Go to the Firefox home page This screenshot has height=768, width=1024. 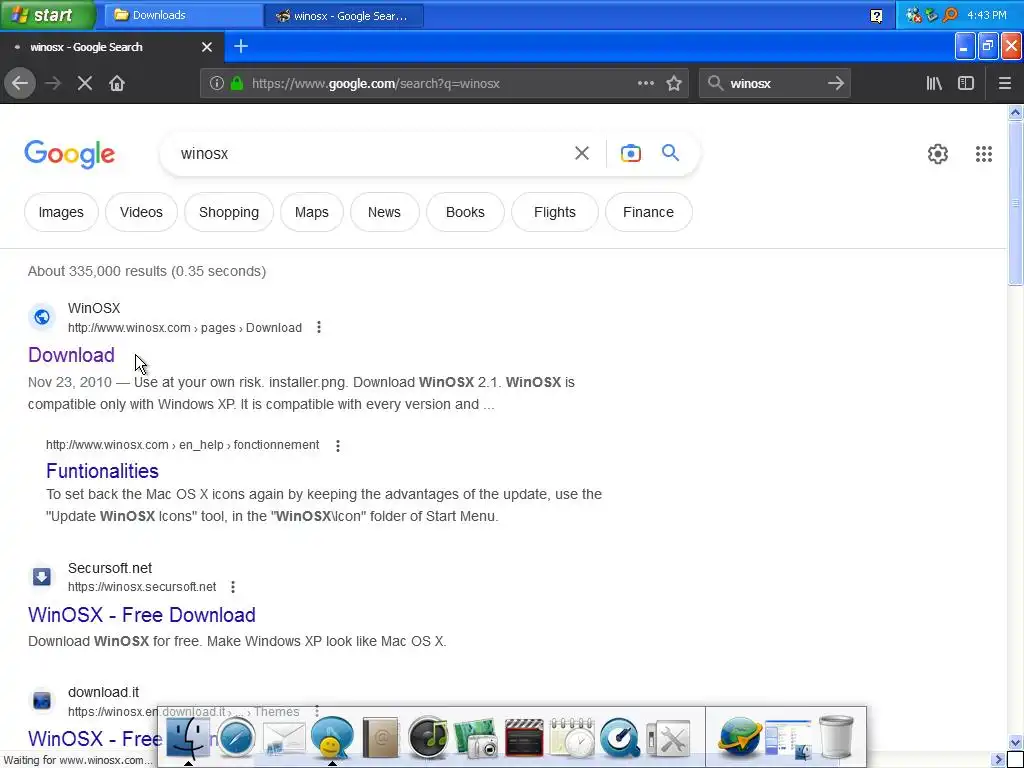[117, 84]
